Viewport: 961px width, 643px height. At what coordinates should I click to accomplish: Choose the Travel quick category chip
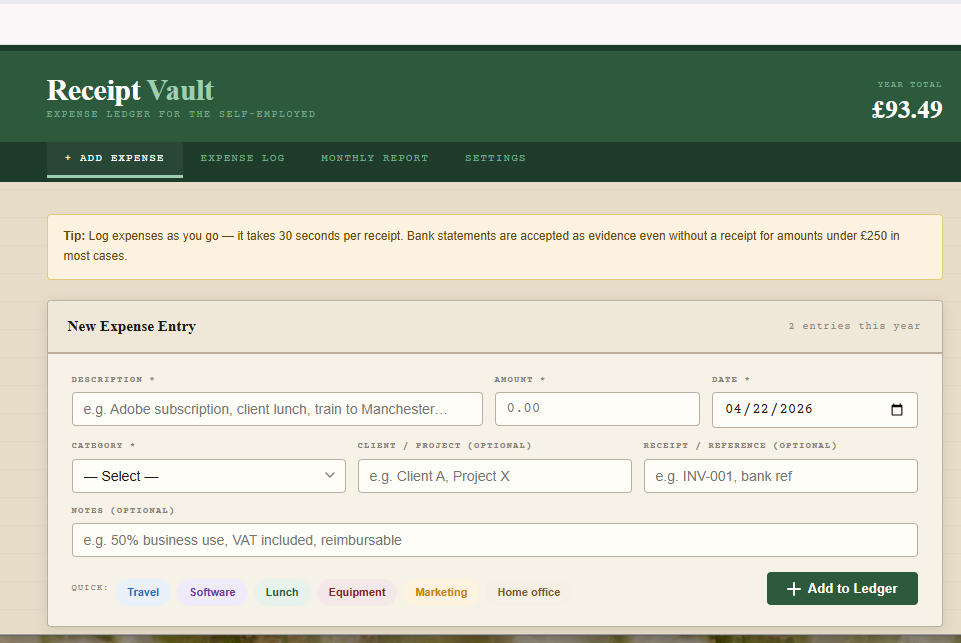tap(143, 592)
